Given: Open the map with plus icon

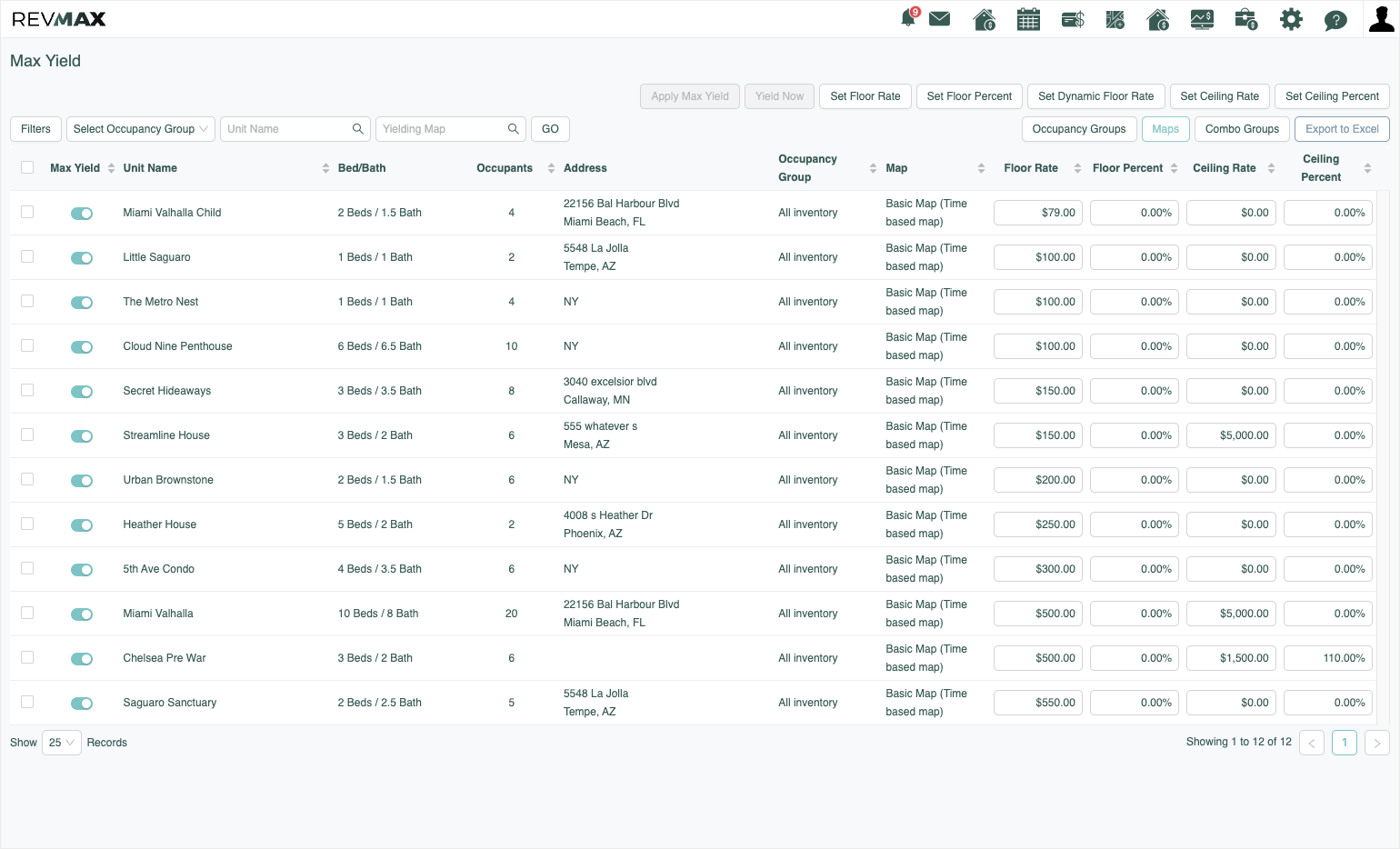Looking at the screenshot, I should (1115, 19).
